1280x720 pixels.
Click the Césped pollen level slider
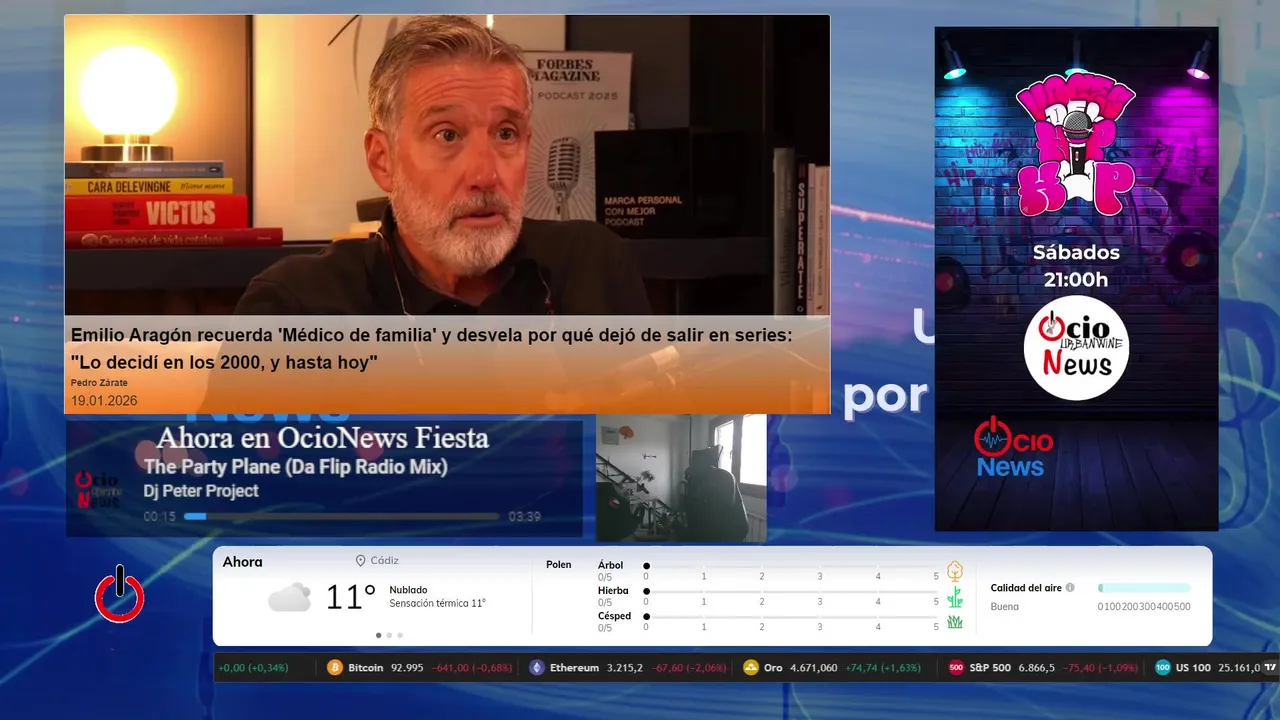[791, 617]
